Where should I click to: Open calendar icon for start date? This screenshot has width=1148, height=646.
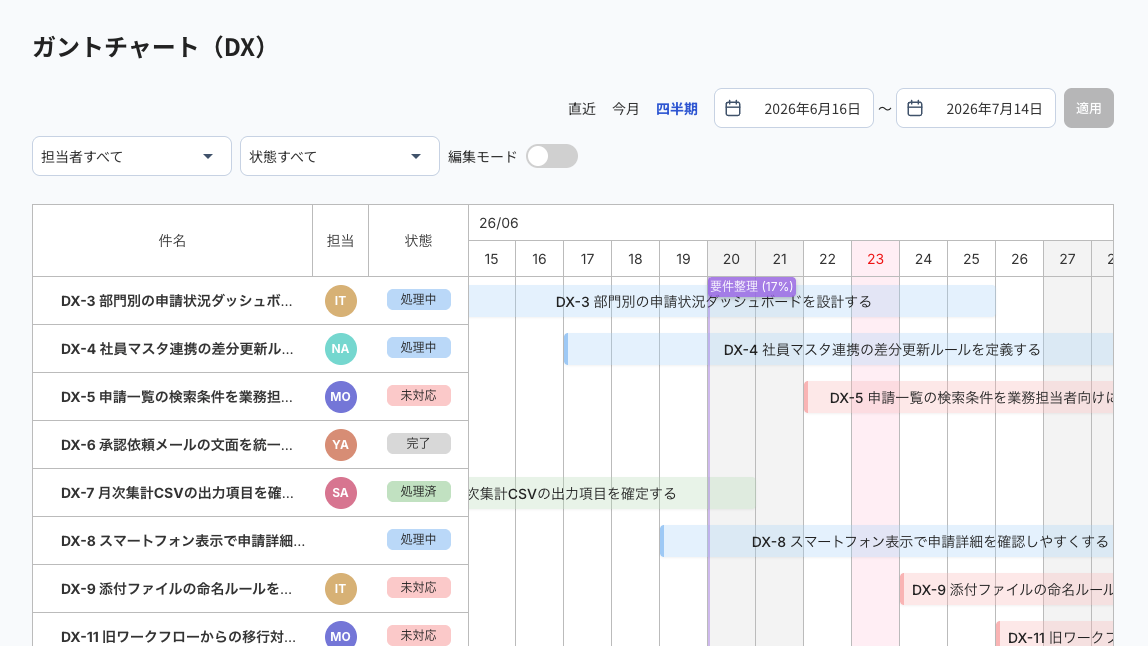[x=733, y=108]
